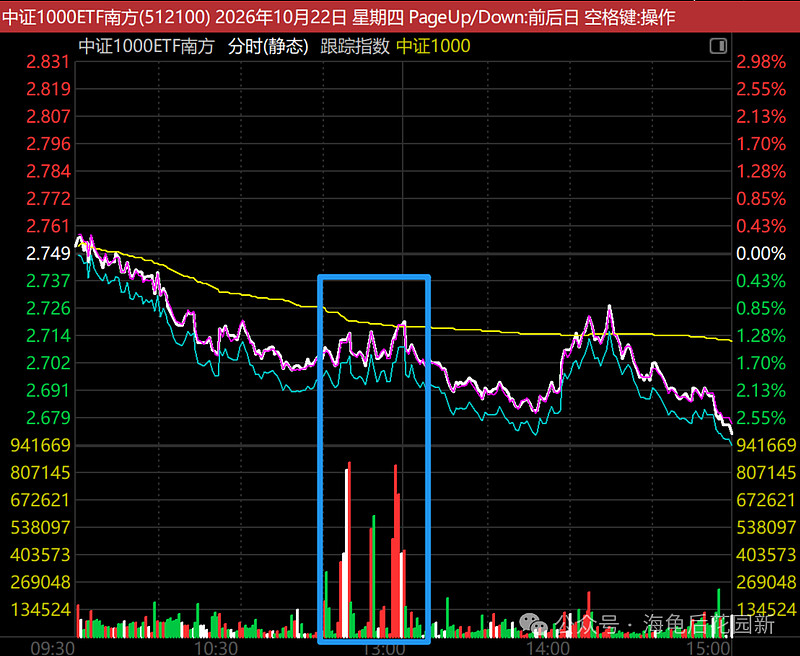The width and height of the screenshot is (800, 656).
Task: Click the 跟踪指数 label
Action: (x=355, y=46)
